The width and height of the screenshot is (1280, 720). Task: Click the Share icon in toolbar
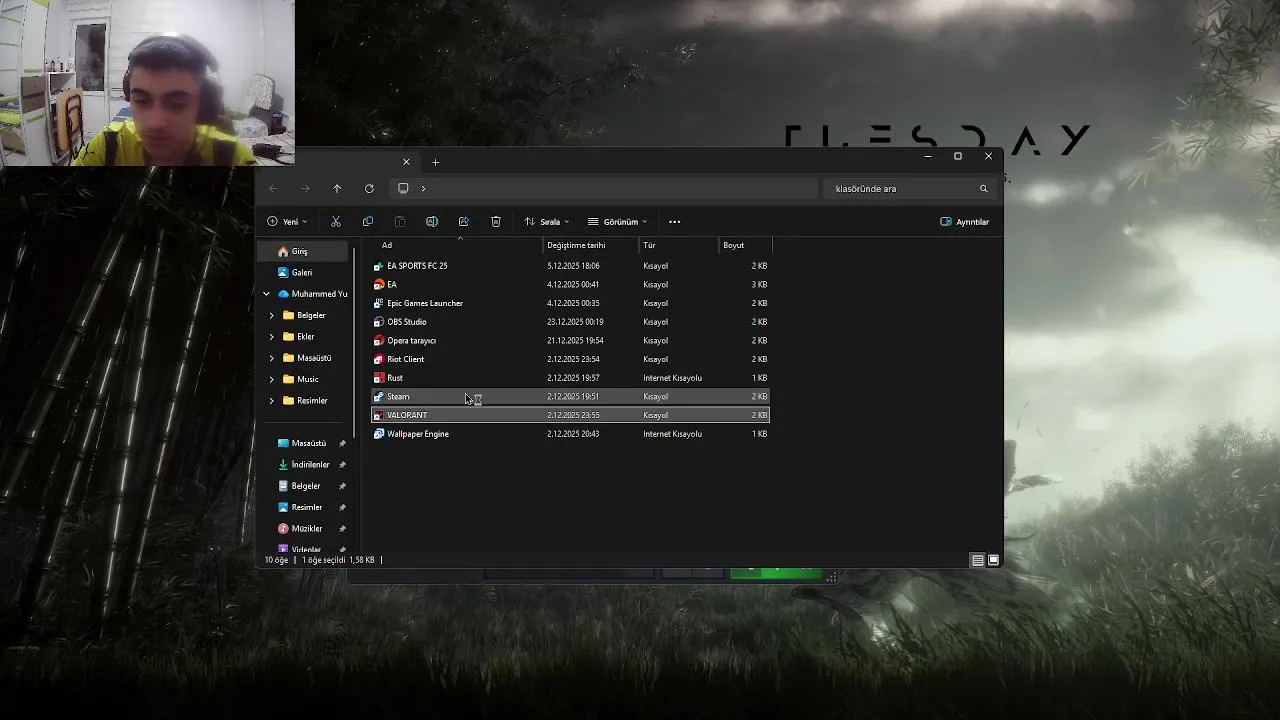pos(464,222)
